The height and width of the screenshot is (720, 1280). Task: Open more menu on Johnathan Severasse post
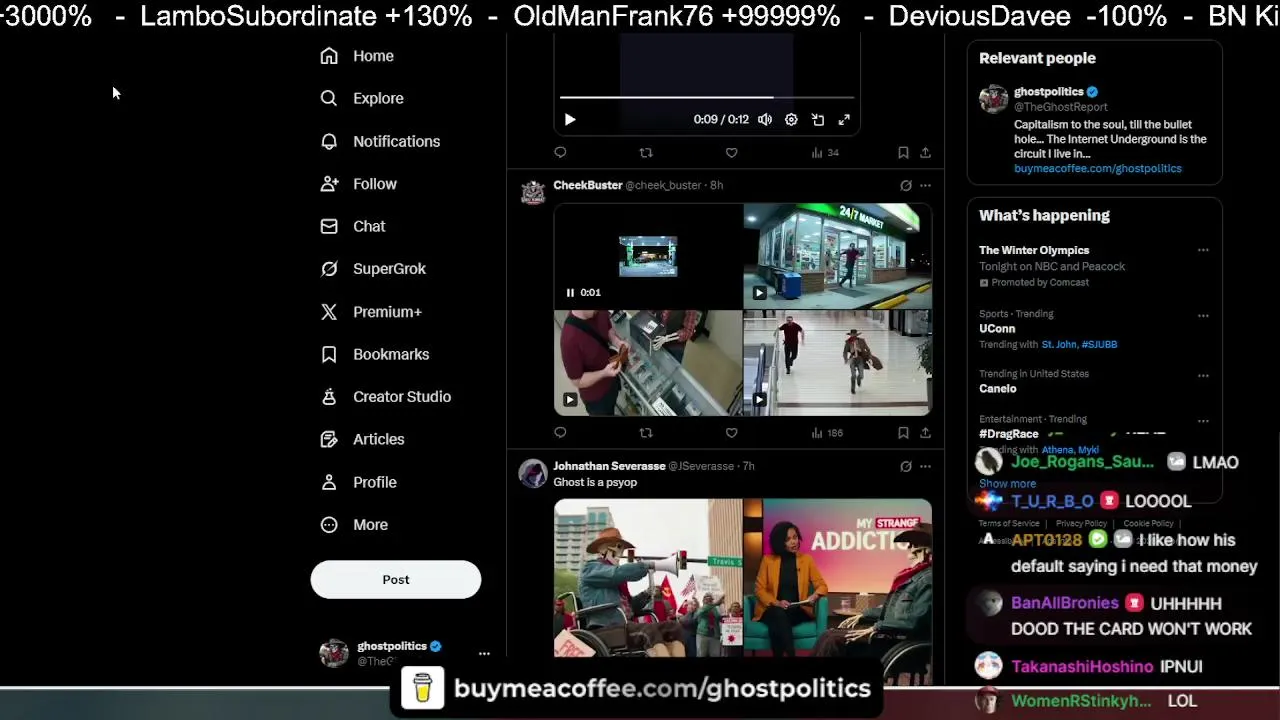(x=925, y=466)
